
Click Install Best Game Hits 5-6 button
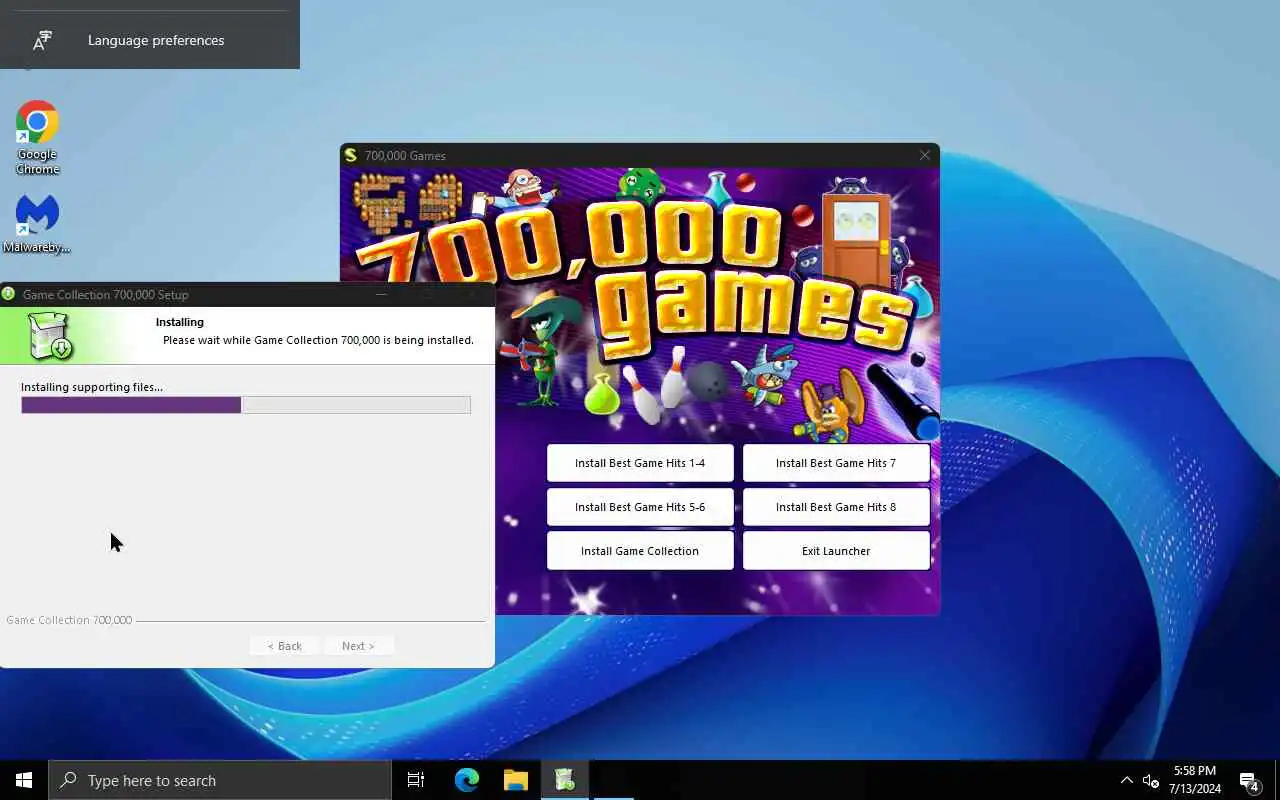[640, 507]
